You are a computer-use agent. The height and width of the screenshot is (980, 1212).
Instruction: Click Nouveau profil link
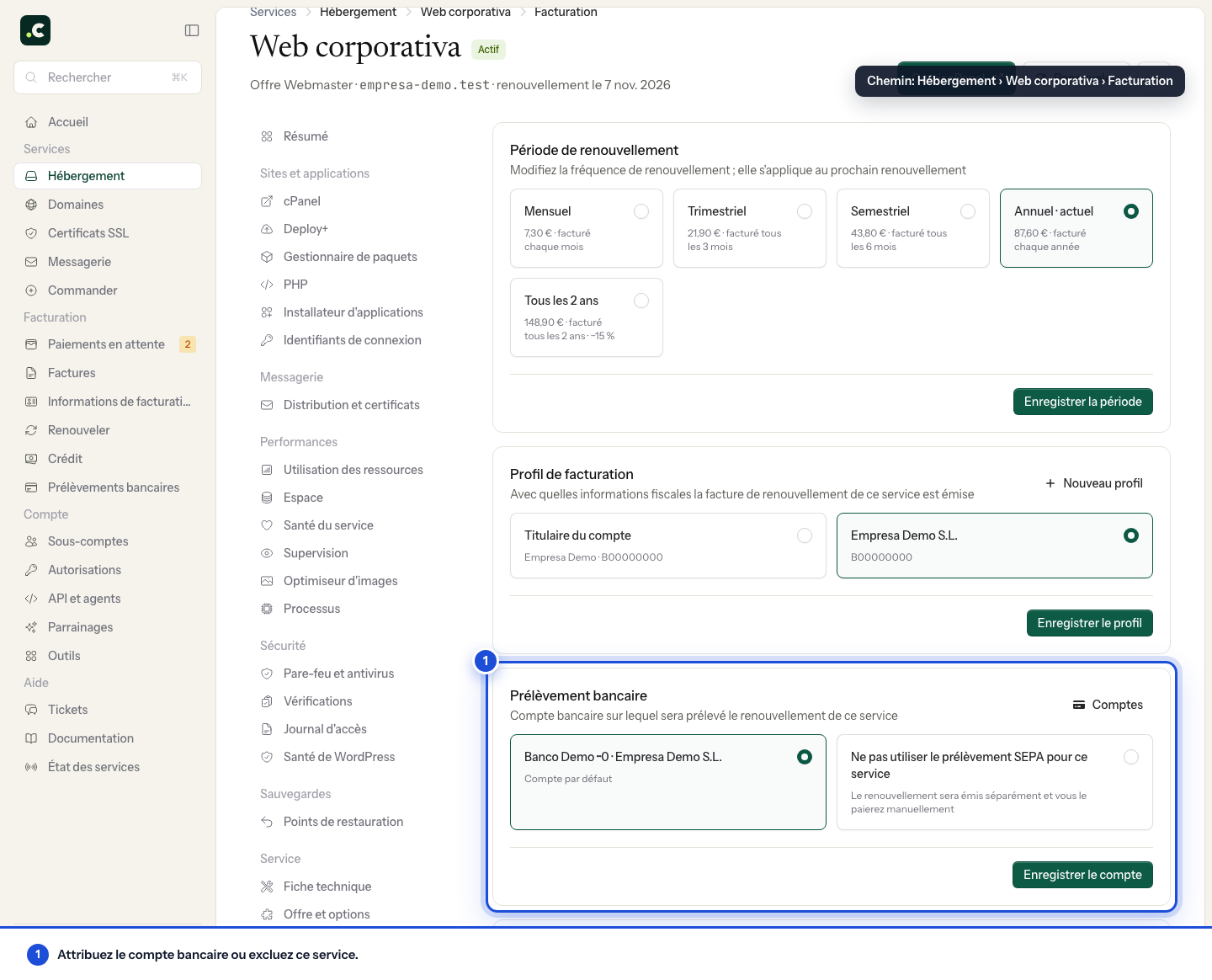pyautogui.click(x=1094, y=483)
